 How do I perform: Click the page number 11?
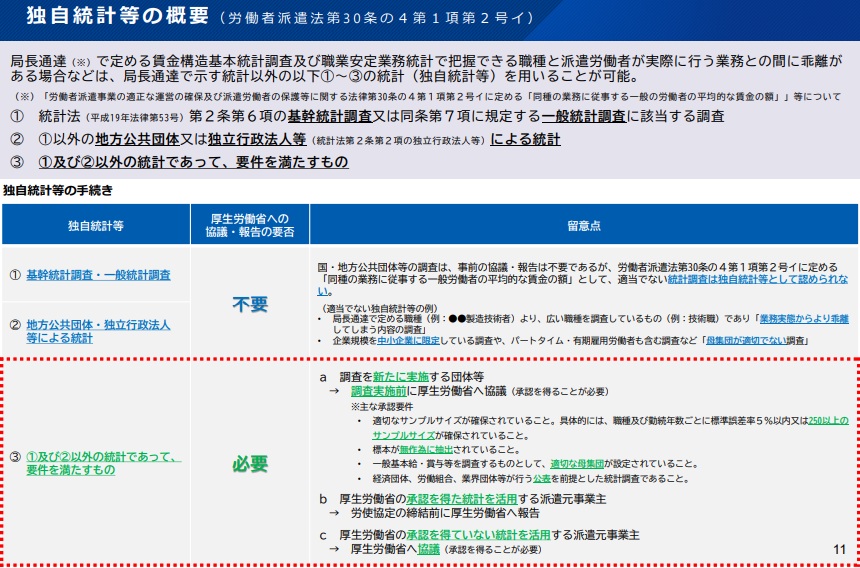(838, 549)
